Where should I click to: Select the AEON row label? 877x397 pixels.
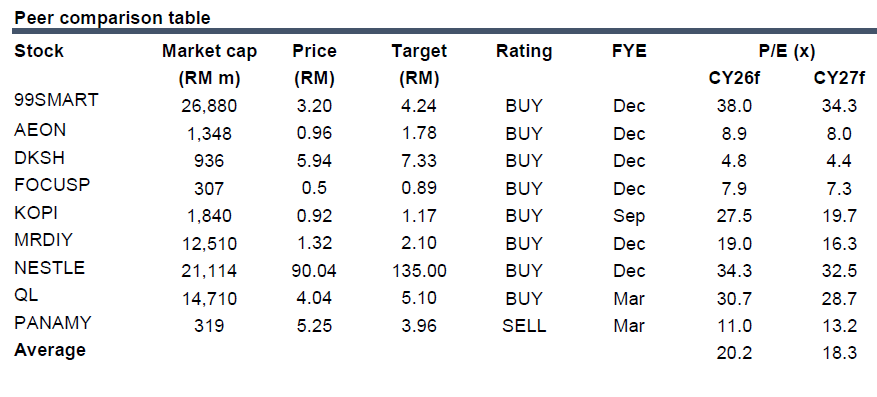tap(40, 130)
